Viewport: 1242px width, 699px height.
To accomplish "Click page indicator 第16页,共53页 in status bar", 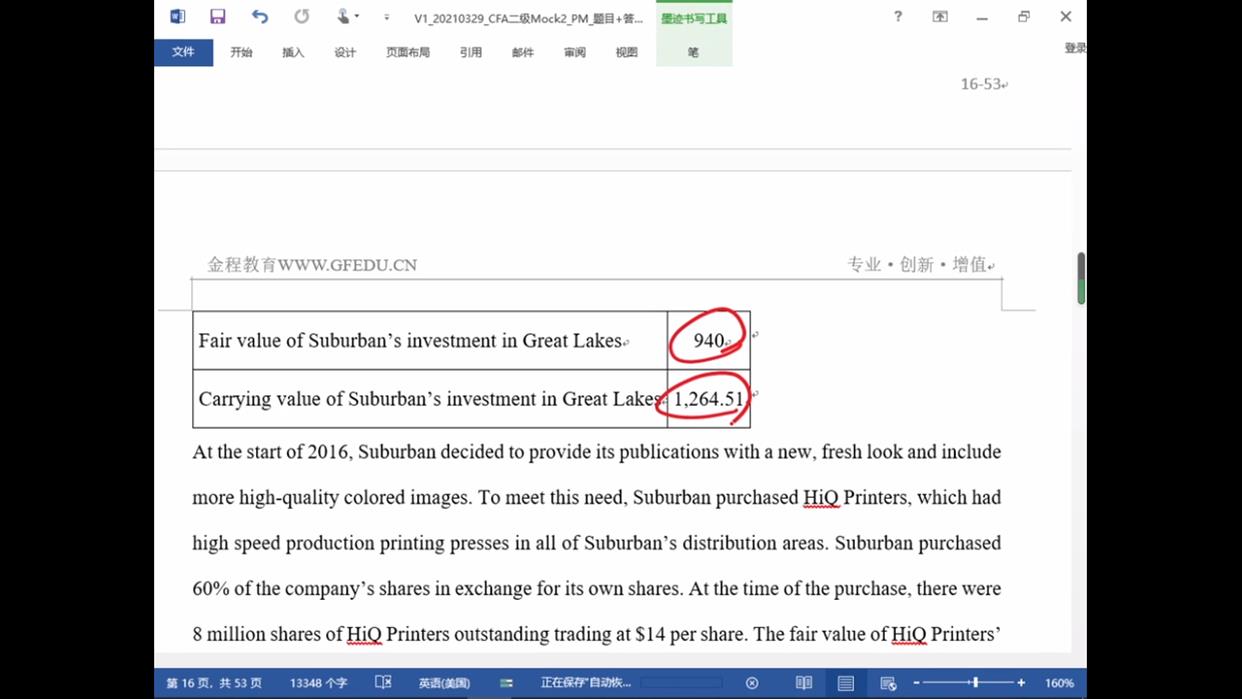I will click(x=214, y=683).
